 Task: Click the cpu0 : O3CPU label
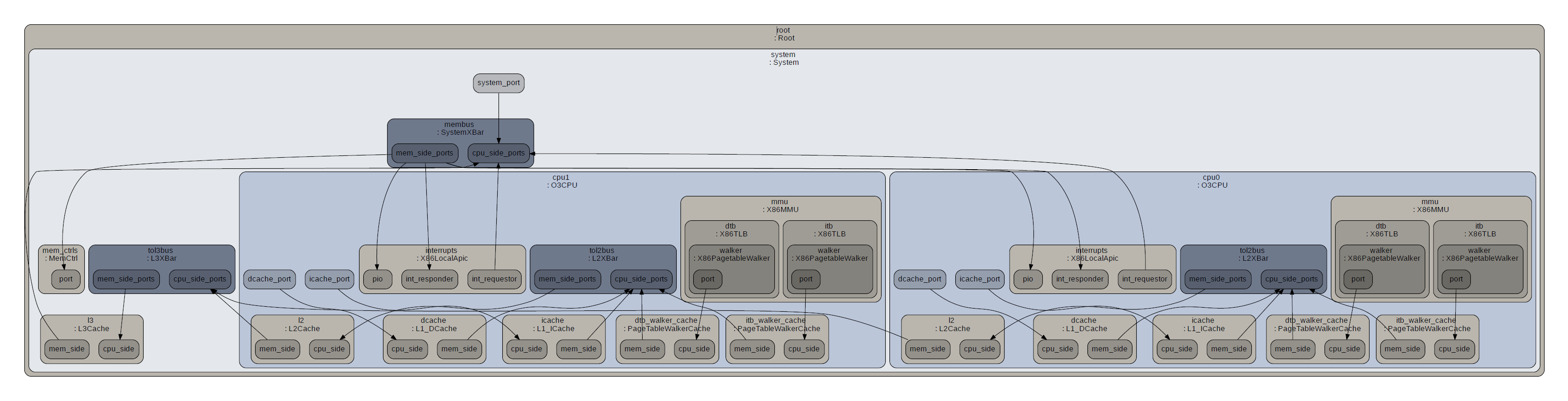1212,181
